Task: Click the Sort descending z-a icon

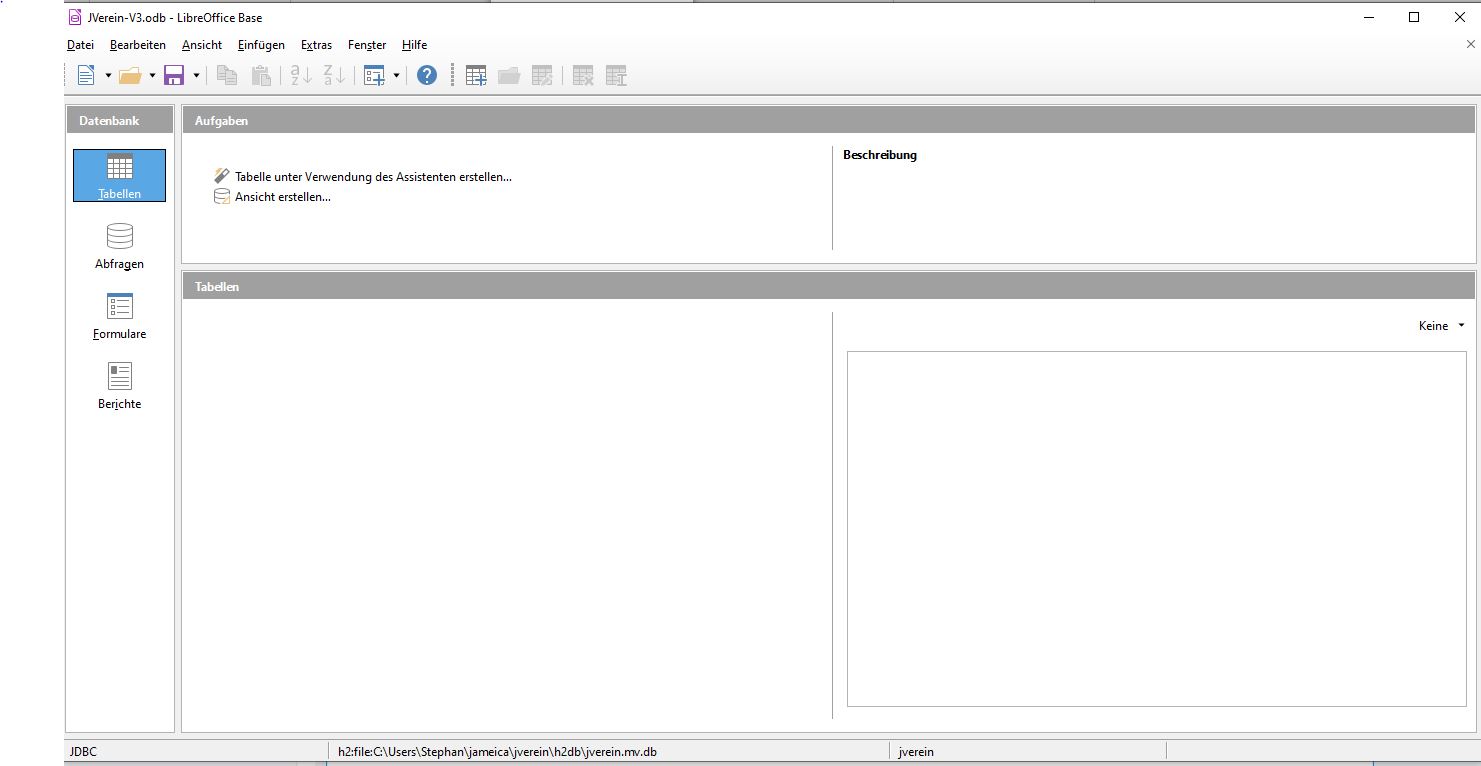Action: tap(335, 75)
